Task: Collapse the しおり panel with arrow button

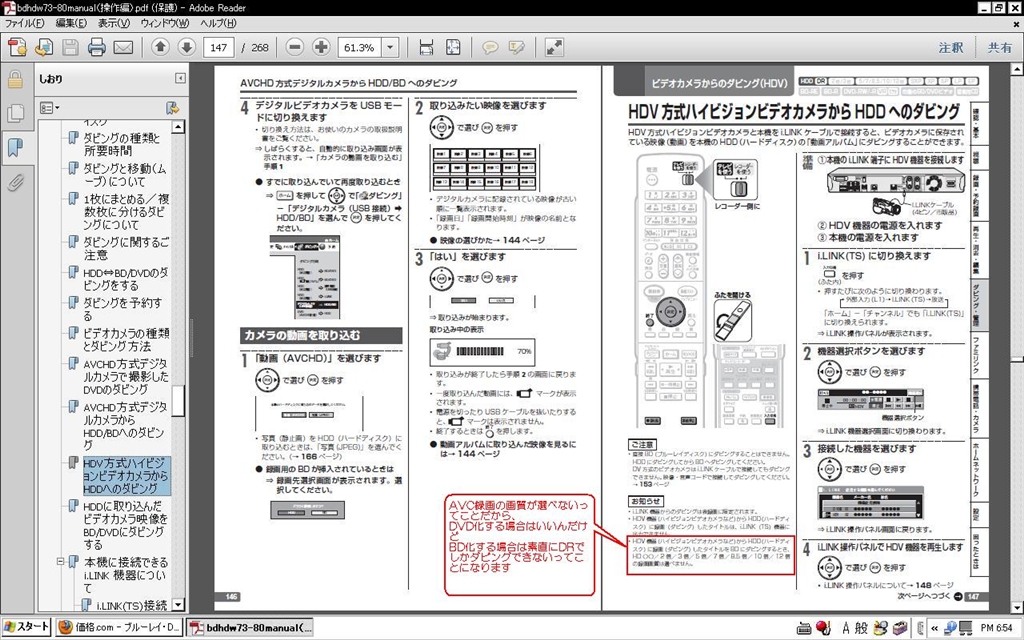Action: [x=180, y=78]
